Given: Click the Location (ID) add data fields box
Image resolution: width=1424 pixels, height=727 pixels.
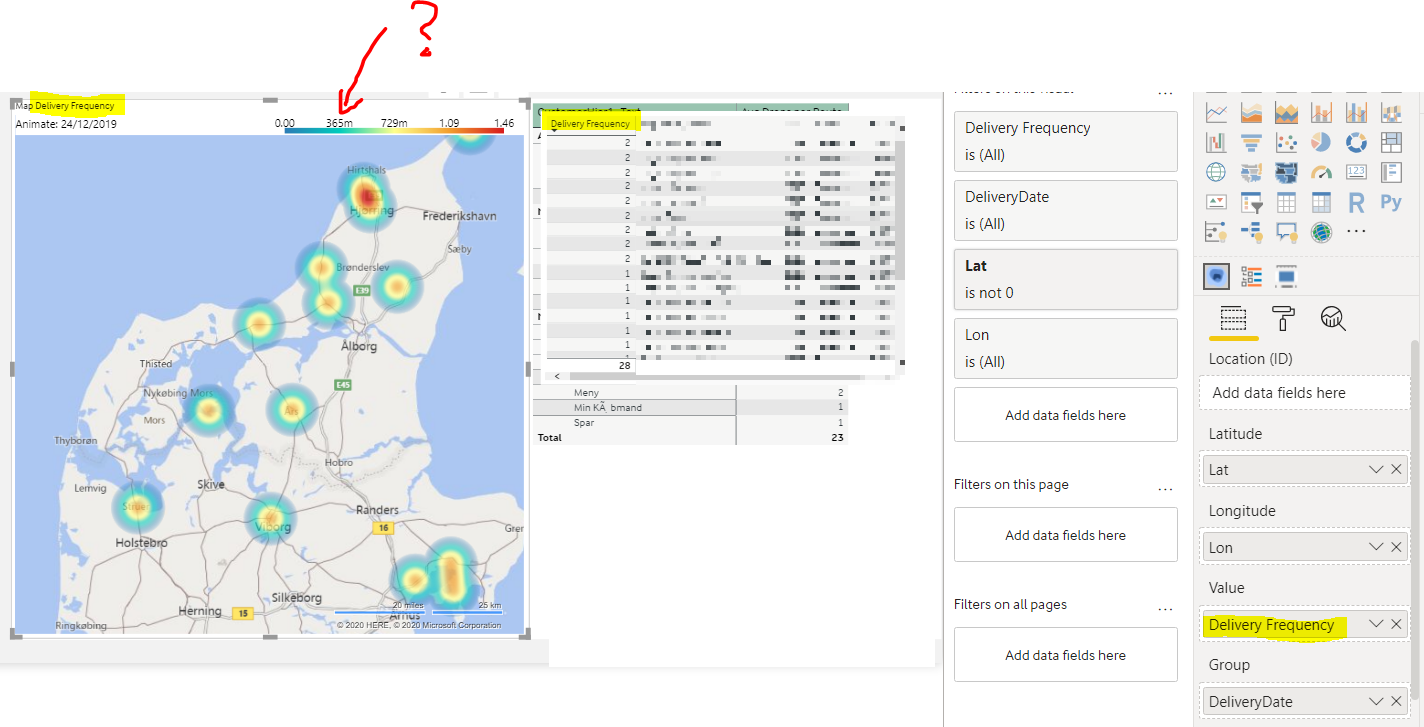Looking at the screenshot, I should [x=1305, y=392].
